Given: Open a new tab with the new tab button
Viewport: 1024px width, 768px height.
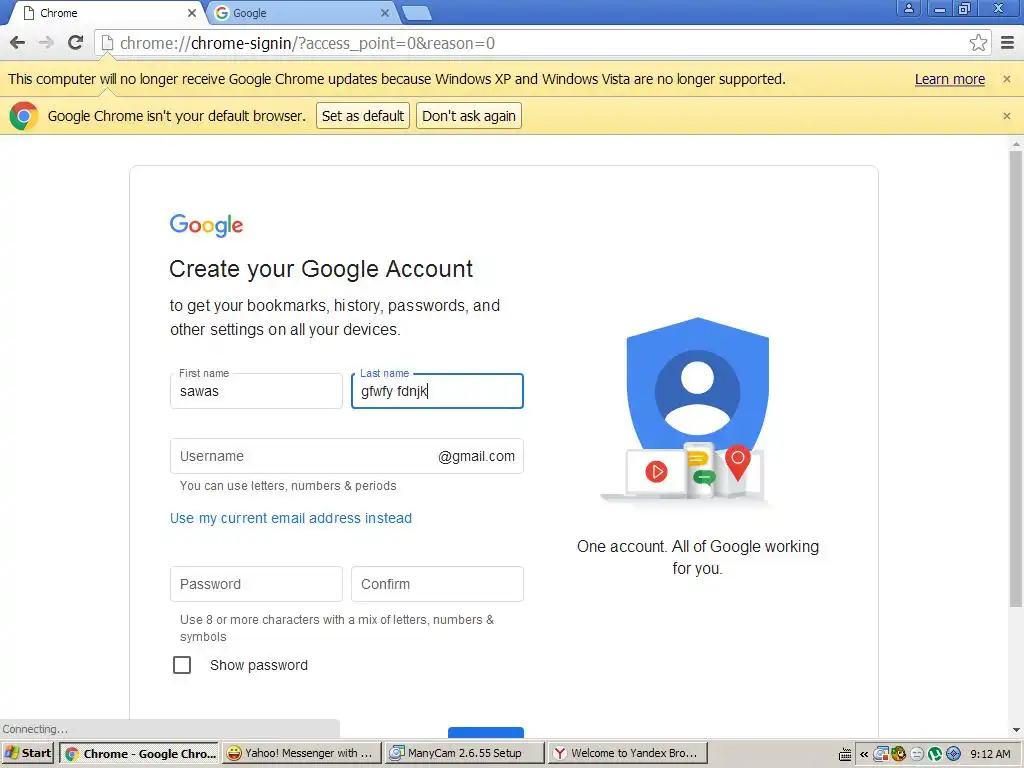Looking at the screenshot, I should click(x=417, y=13).
